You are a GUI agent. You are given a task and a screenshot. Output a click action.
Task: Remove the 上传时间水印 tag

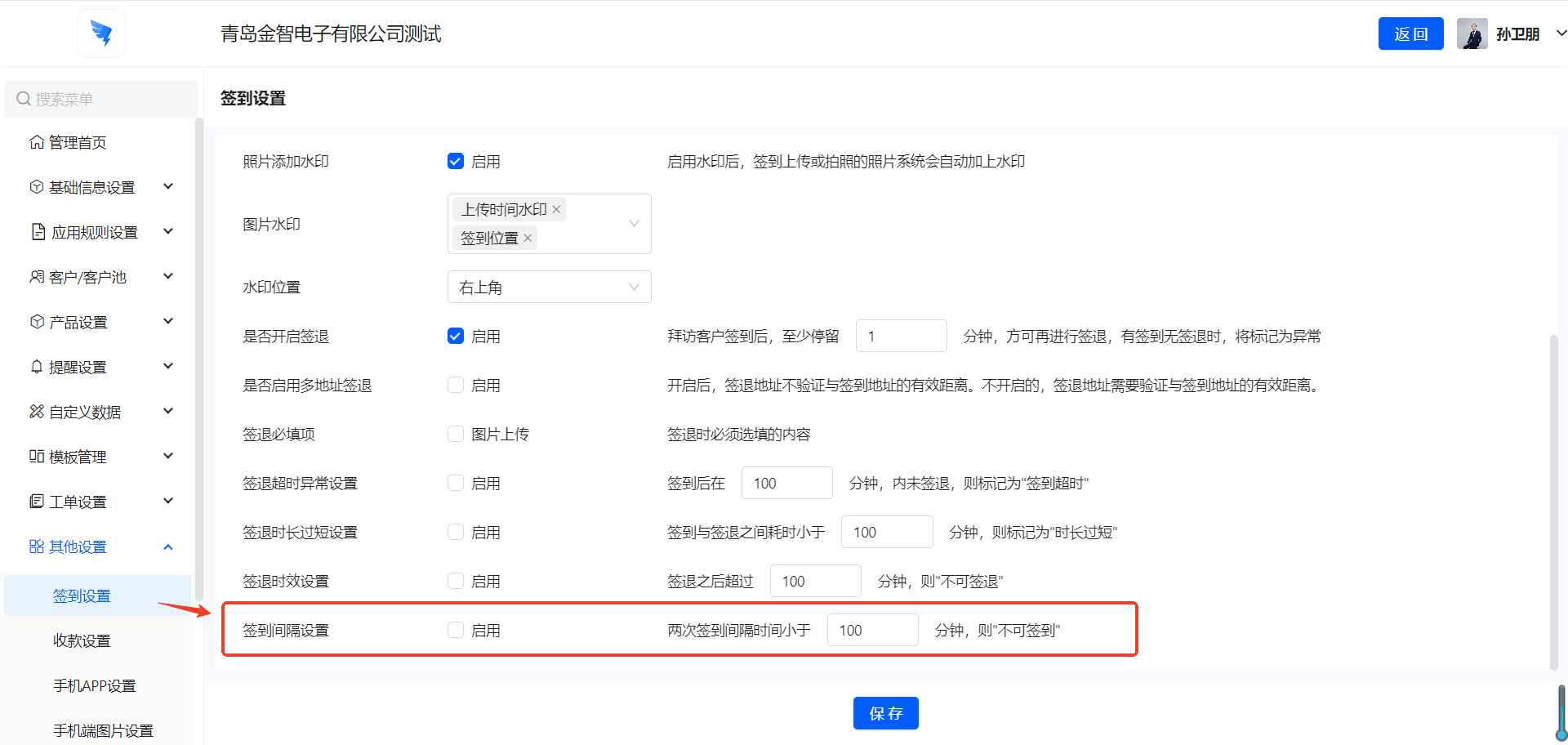pos(556,210)
